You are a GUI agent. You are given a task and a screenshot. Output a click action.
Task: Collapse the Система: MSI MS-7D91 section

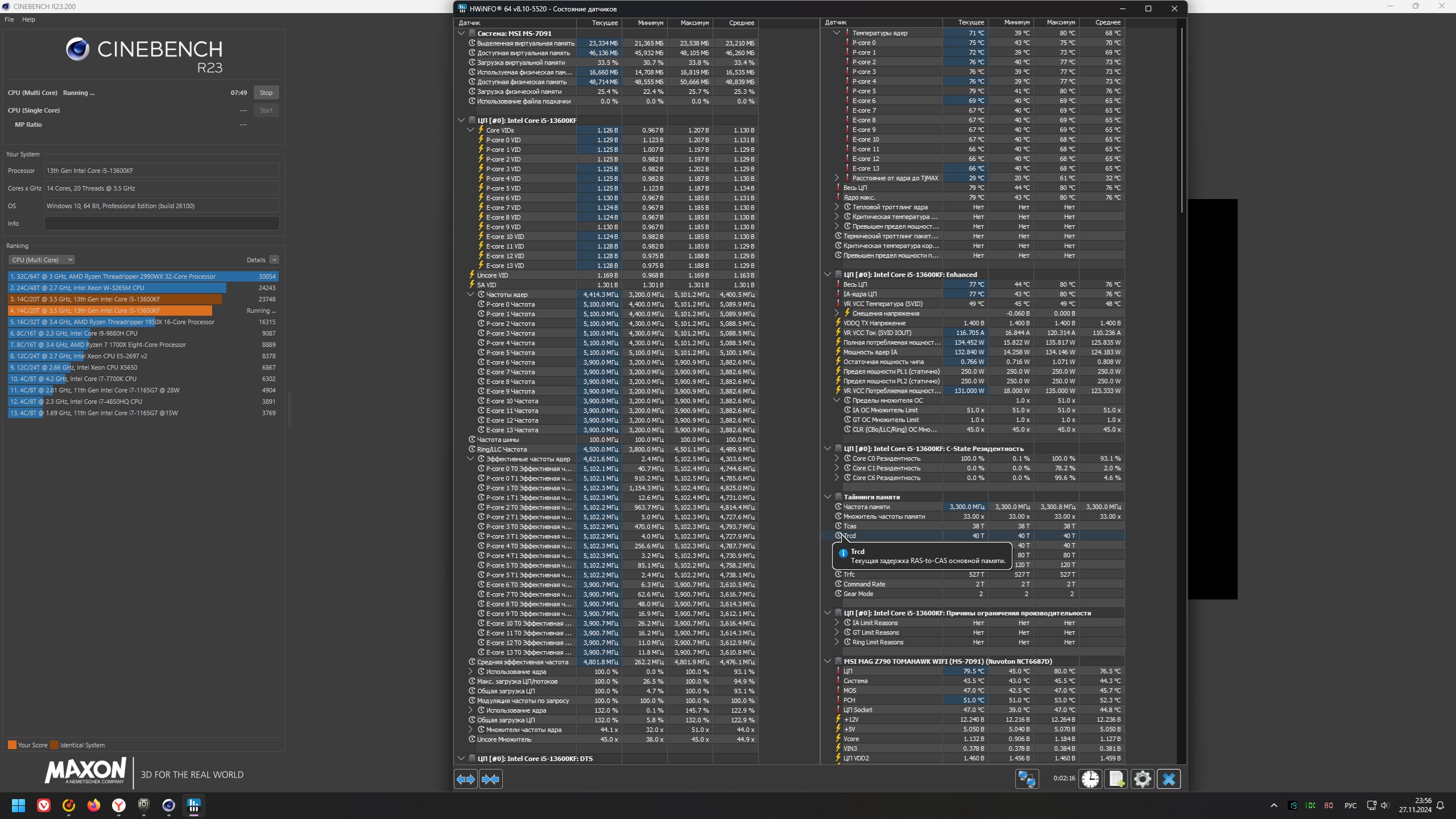[x=461, y=34]
